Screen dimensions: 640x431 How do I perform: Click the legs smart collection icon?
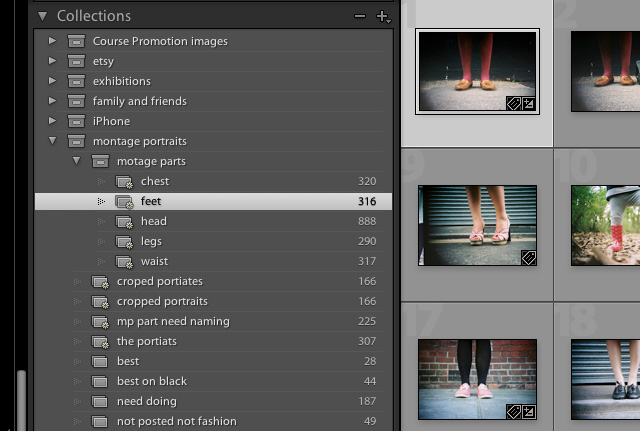tap(124, 242)
